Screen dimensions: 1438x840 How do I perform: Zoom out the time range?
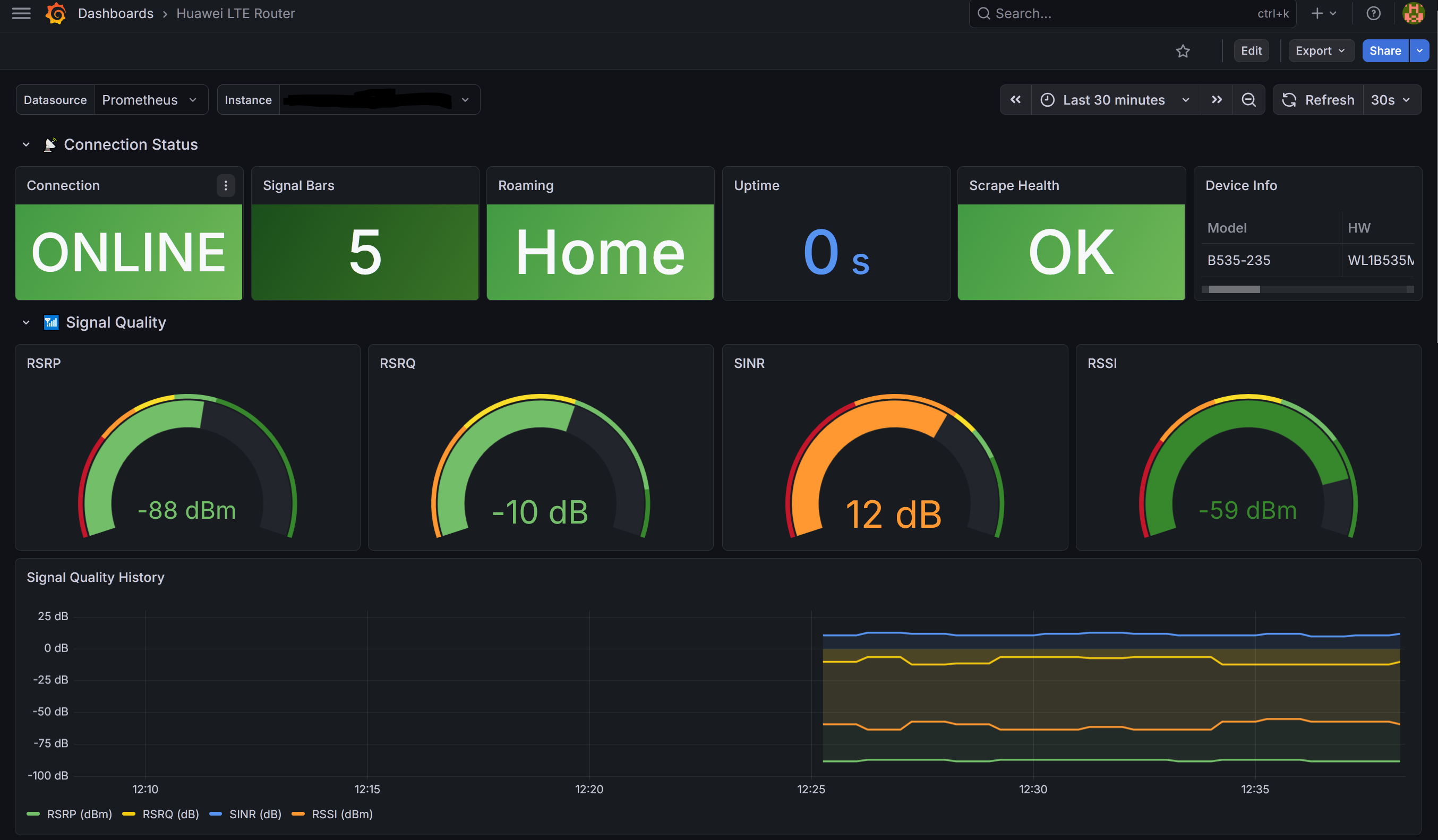tap(1248, 100)
